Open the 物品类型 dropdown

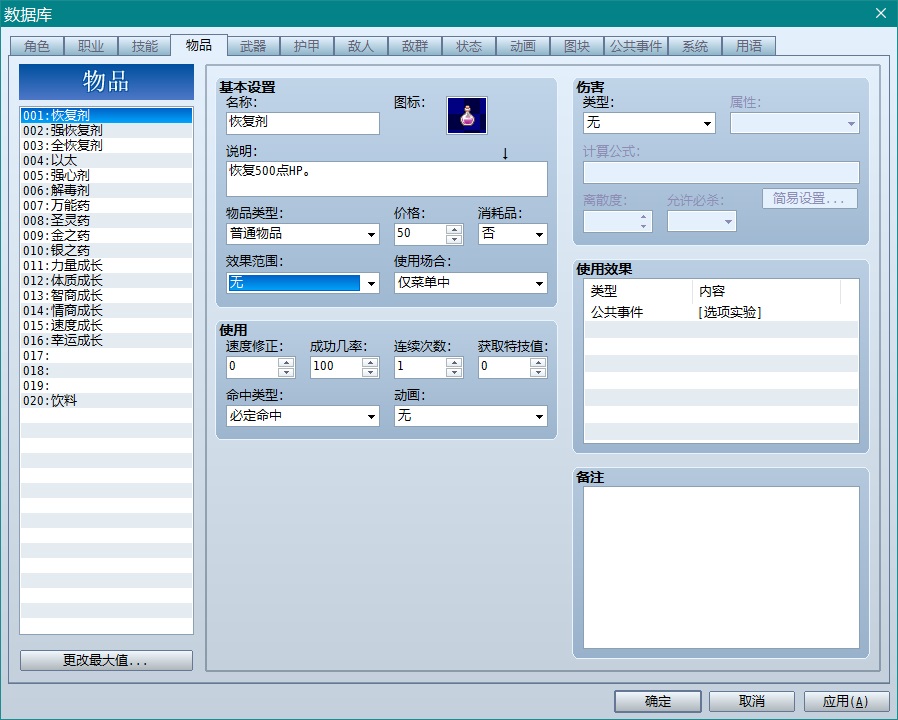(x=302, y=234)
